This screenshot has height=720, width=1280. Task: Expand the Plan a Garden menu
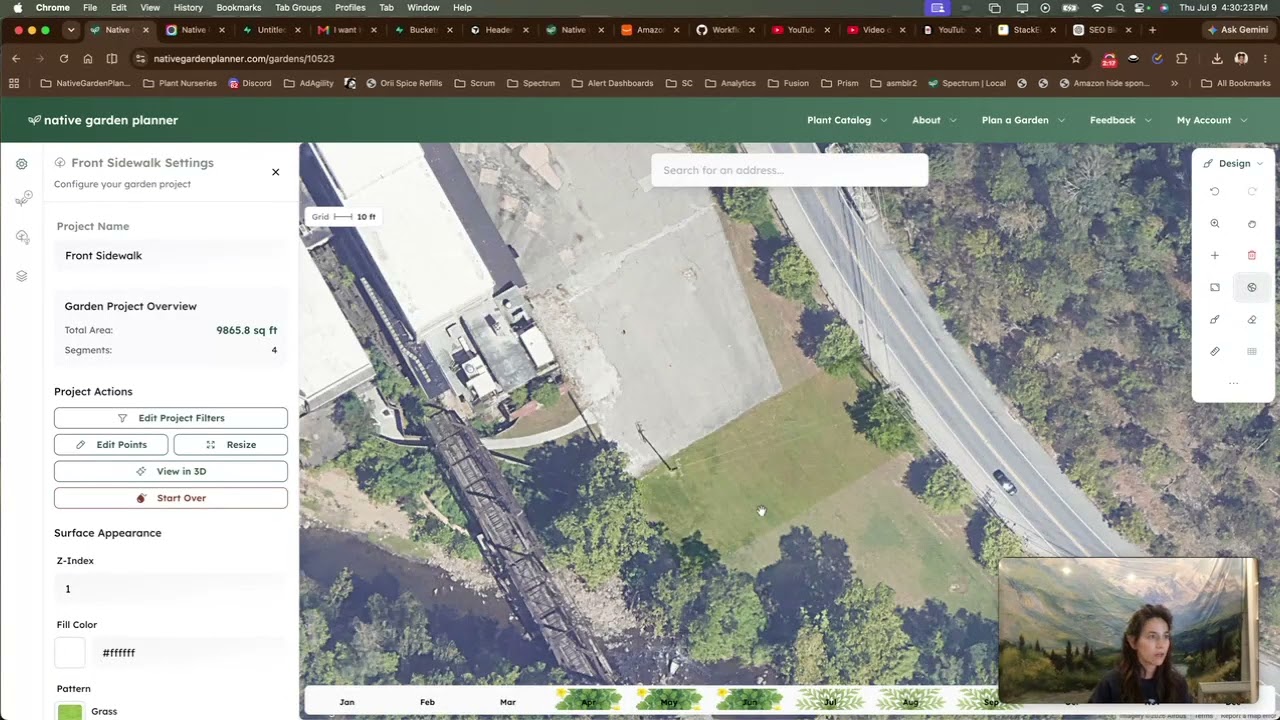(1023, 120)
